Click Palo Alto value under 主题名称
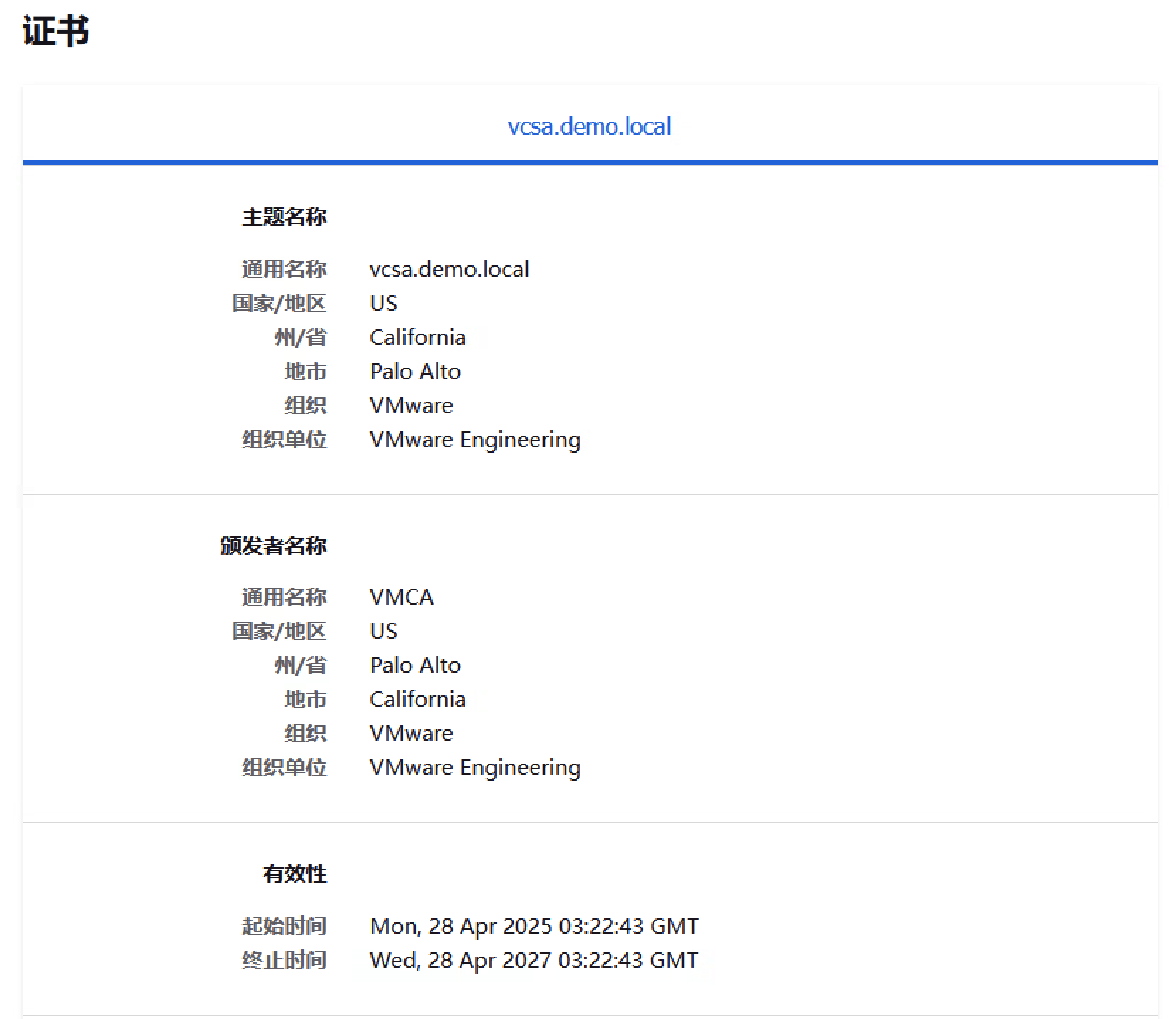 415,371
